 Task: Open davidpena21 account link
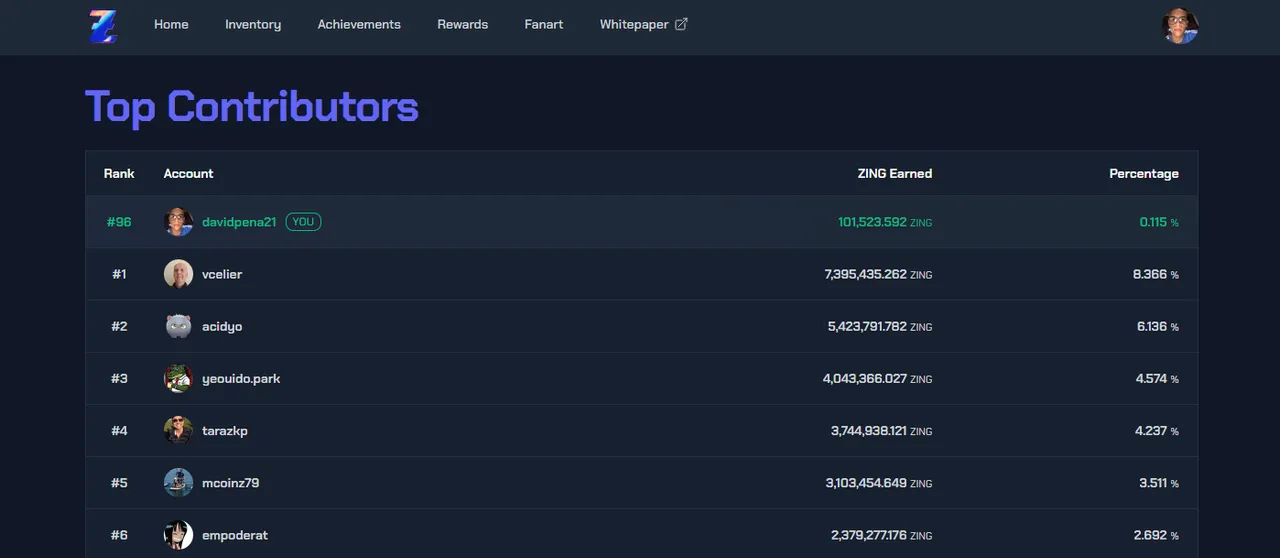239,222
